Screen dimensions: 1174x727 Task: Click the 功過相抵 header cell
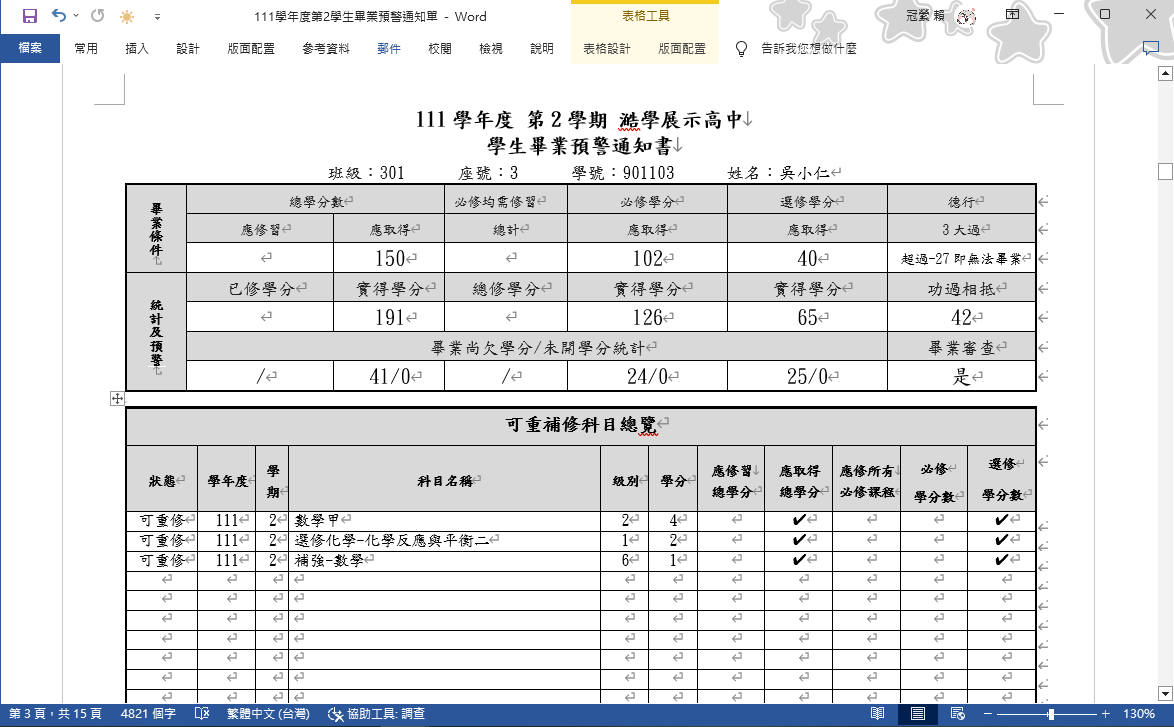pyautogui.click(x=961, y=288)
